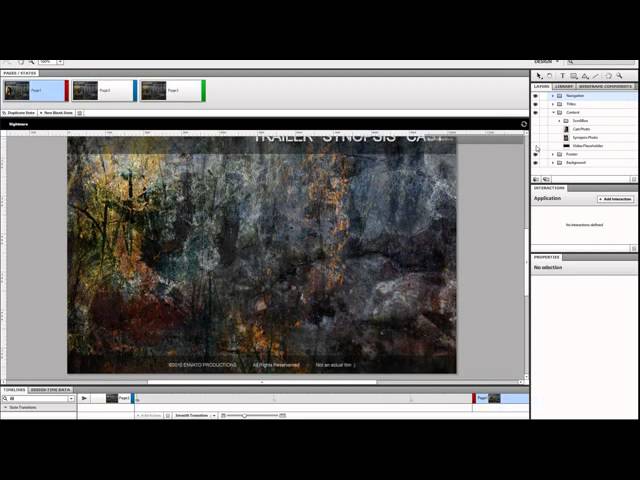Screen dimensions: 640x480
Task: Click the Duplicate State button
Action: [20, 113]
